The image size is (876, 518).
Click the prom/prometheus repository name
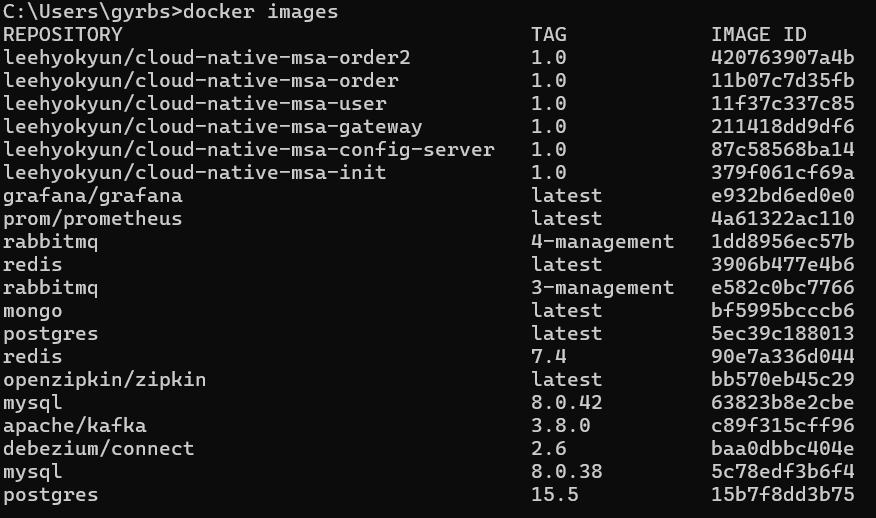tap(93, 219)
